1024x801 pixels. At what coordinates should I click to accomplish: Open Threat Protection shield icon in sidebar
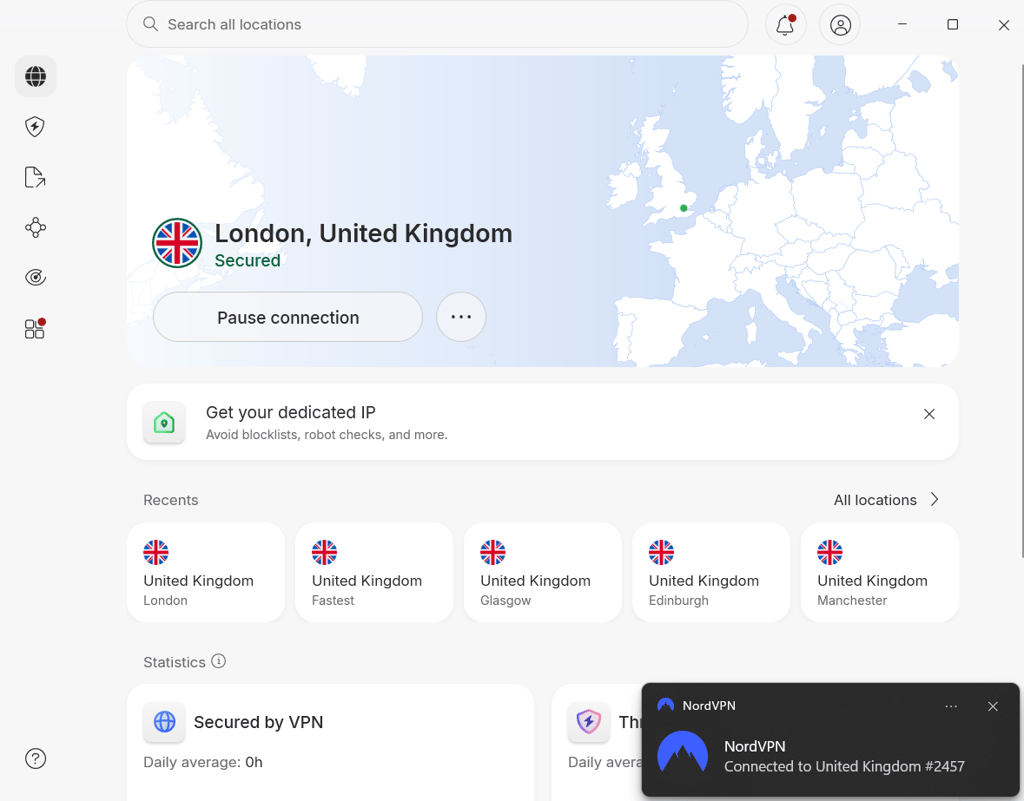click(x=35, y=127)
